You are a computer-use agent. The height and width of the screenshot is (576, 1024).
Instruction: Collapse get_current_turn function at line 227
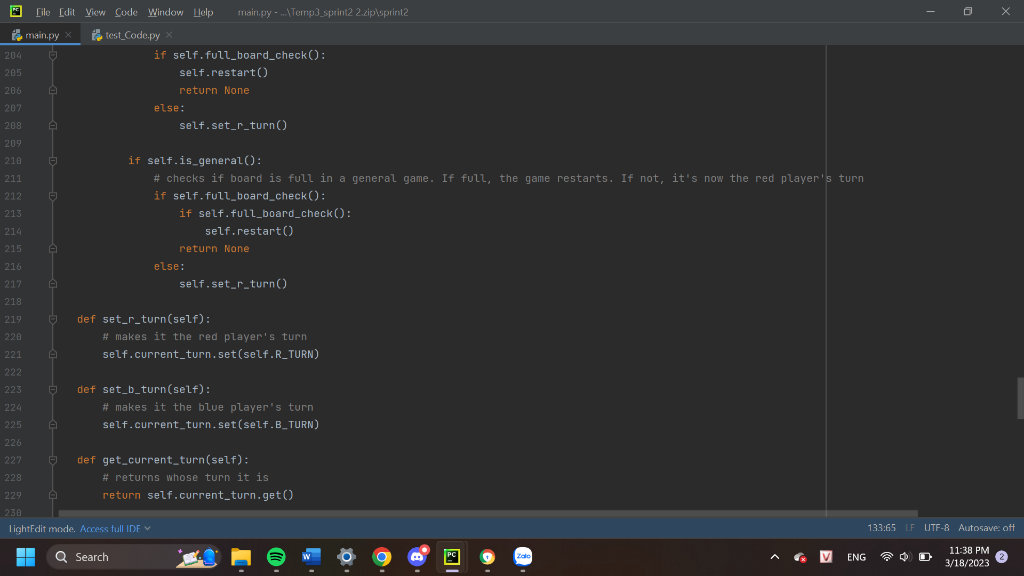click(53, 460)
